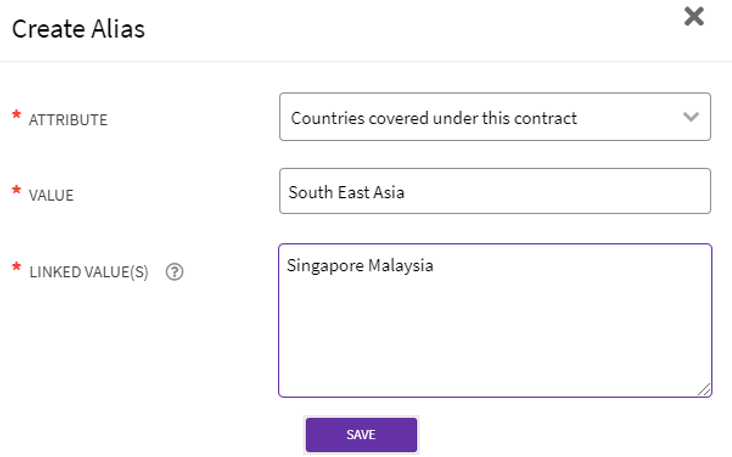The width and height of the screenshot is (732, 457).
Task: Click the textarea resize handle corner
Action: (705, 390)
